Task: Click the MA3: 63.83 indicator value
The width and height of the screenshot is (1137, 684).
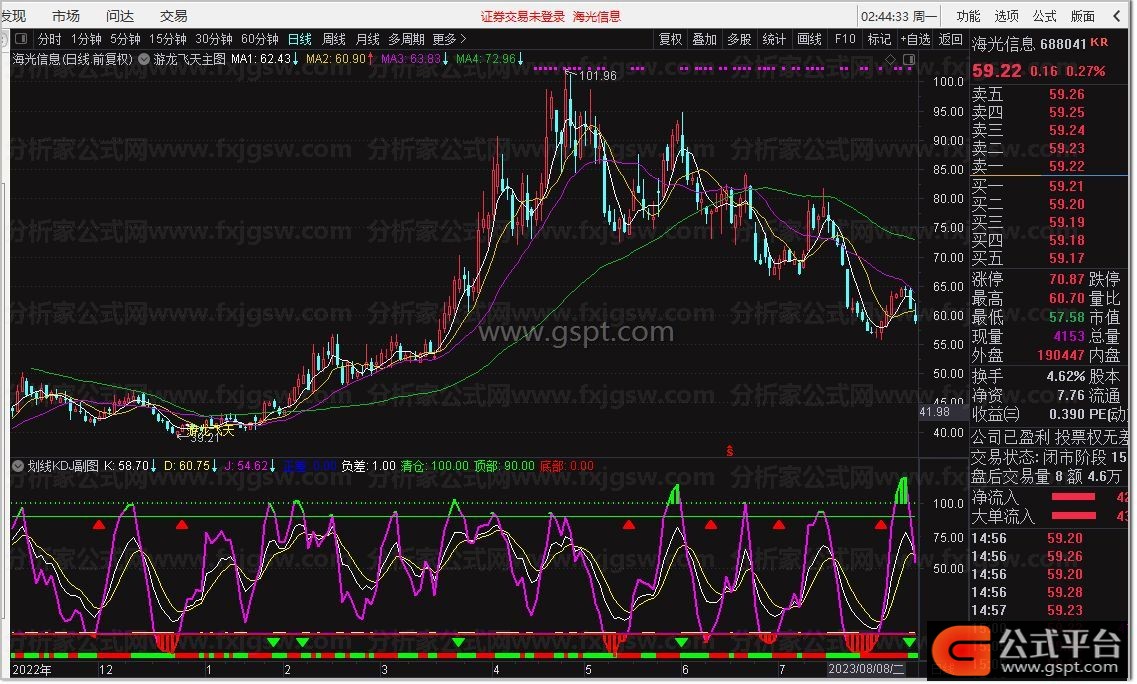Action: click(415, 59)
